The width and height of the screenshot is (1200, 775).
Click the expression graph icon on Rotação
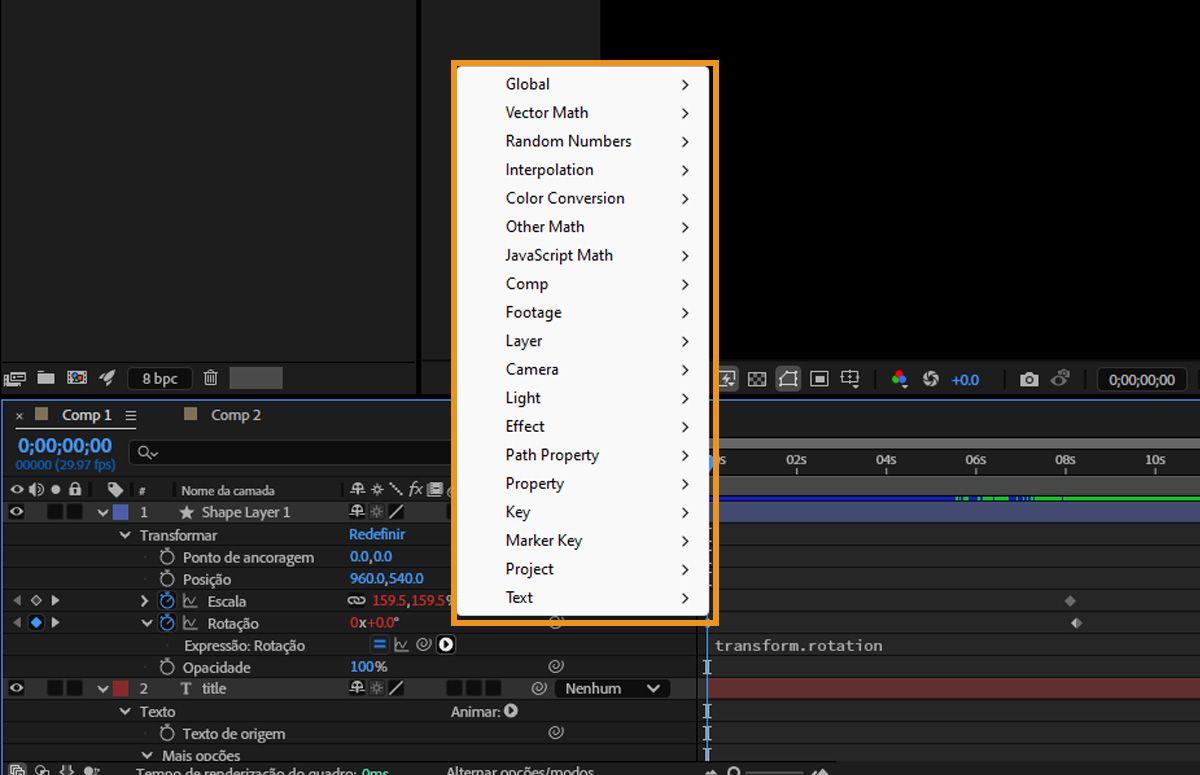coord(404,644)
